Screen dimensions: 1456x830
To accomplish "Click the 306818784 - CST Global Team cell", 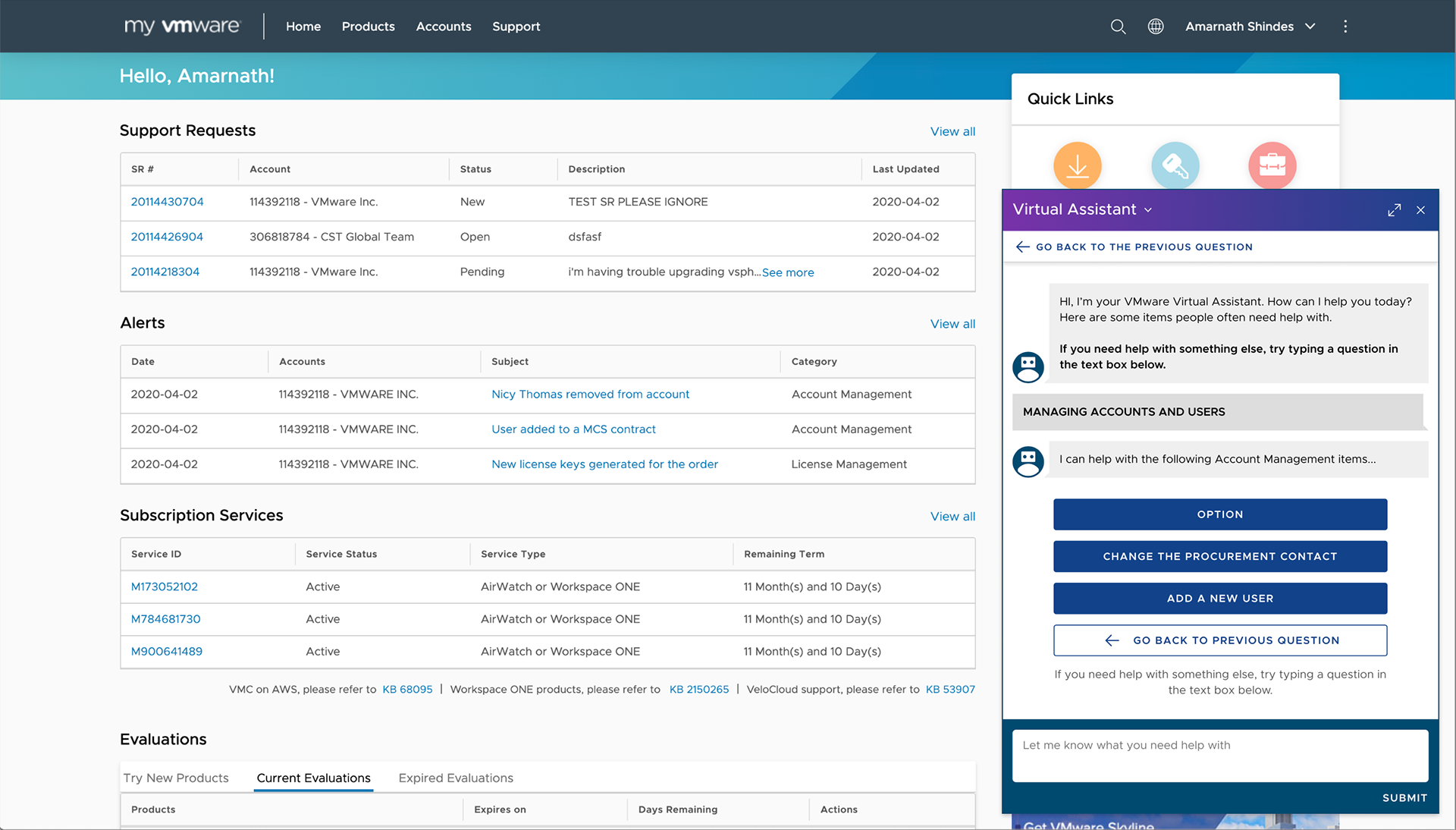I will click(x=331, y=237).
